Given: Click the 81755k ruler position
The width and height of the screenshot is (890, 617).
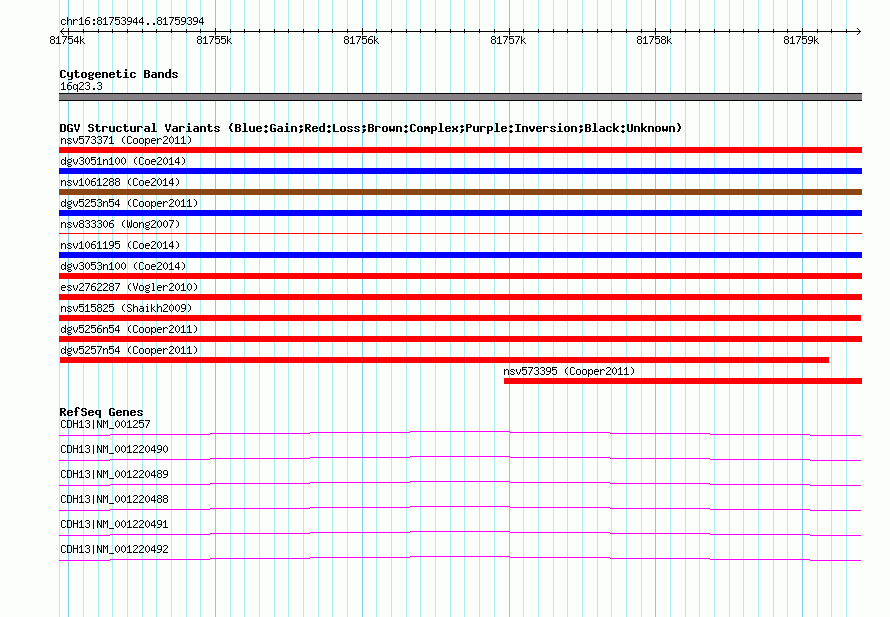Looking at the screenshot, I should tap(214, 40).
